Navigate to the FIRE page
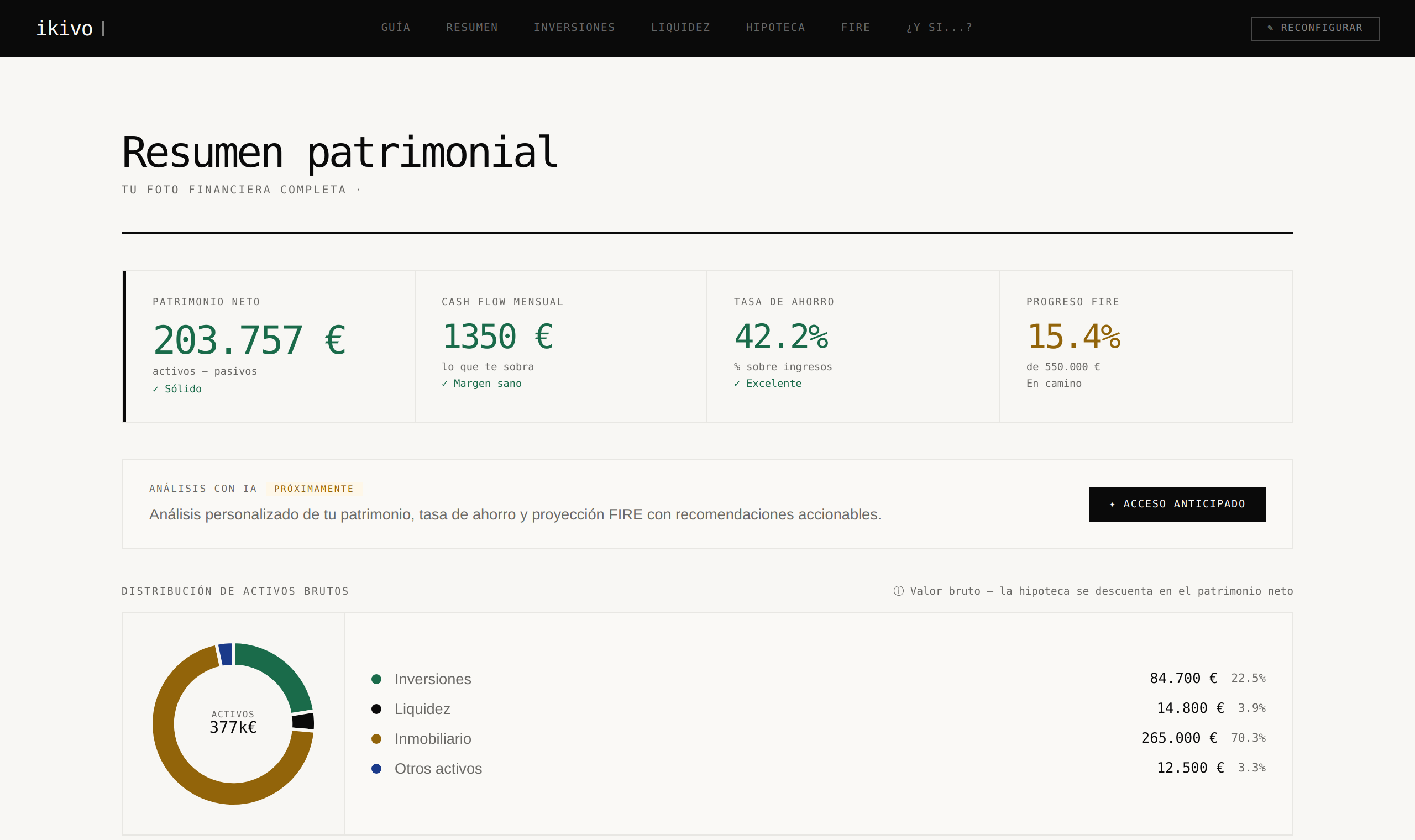1415x840 pixels. tap(856, 27)
